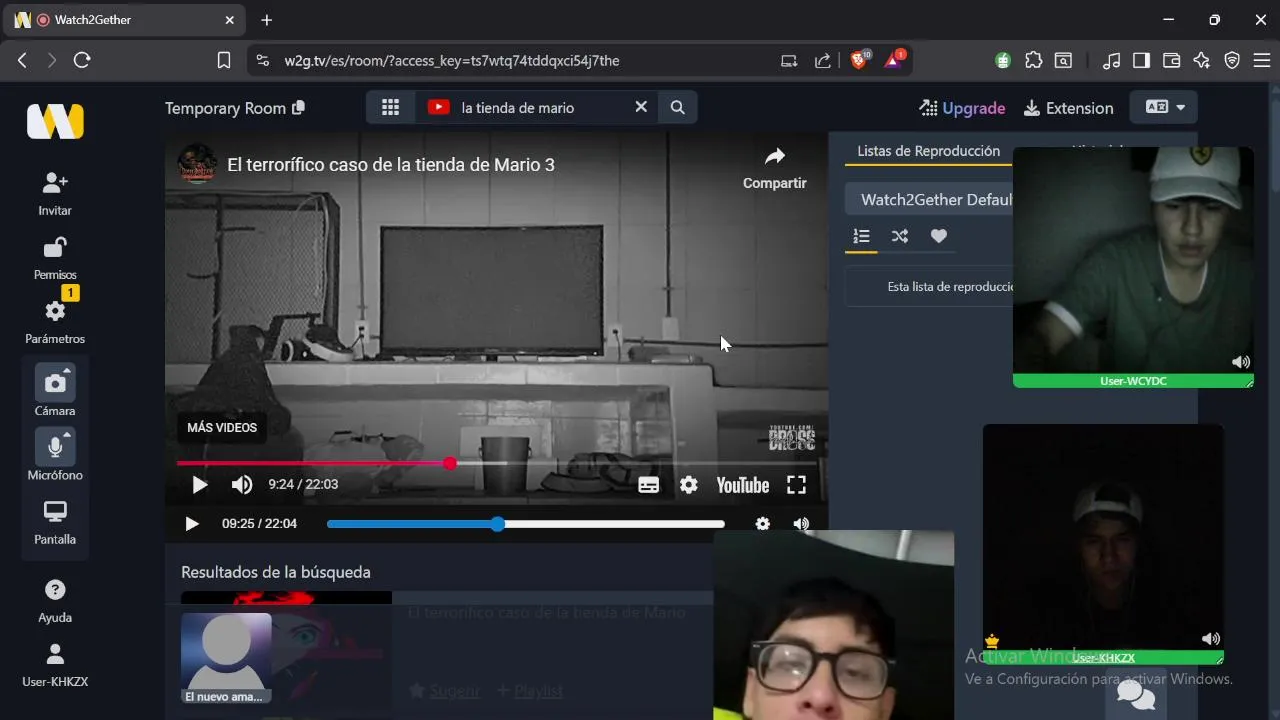The width and height of the screenshot is (1280, 720).
Task: Click share page icon in address bar
Action: (x=822, y=61)
